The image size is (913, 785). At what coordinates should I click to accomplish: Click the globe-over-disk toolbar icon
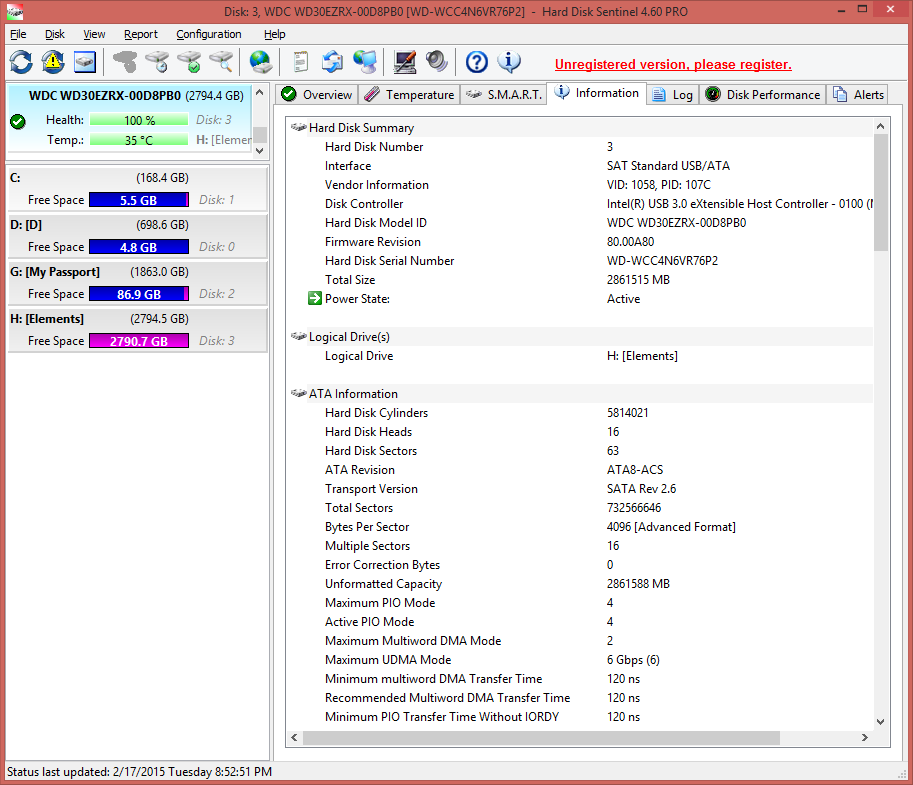tap(260, 62)
